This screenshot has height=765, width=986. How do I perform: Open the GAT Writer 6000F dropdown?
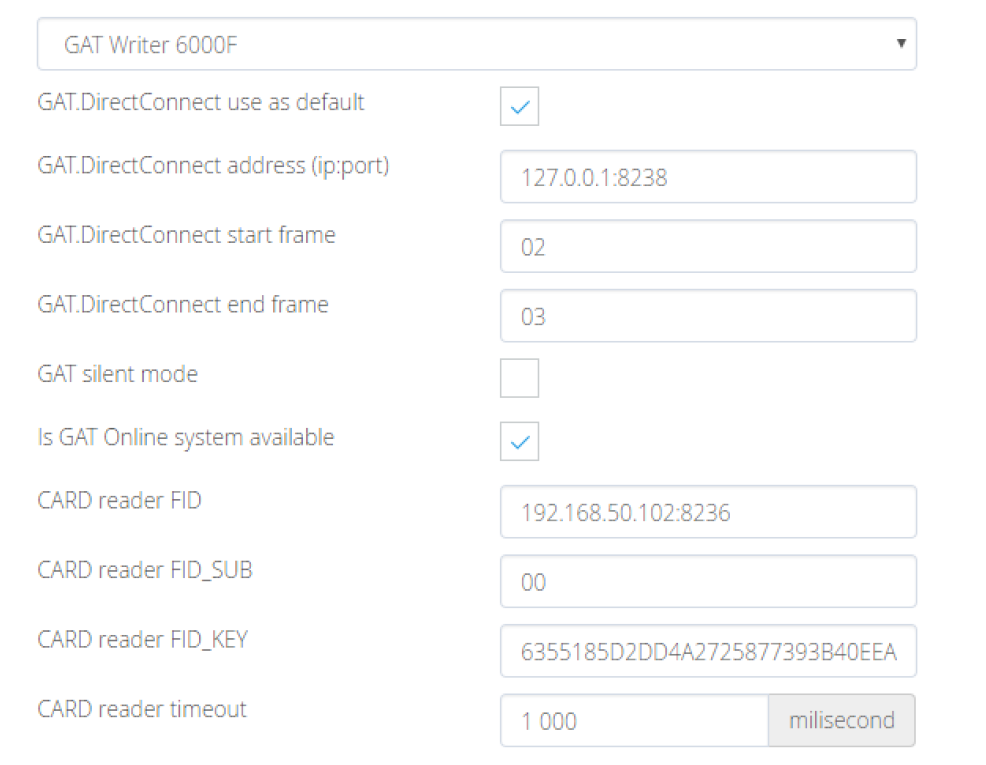476,44
